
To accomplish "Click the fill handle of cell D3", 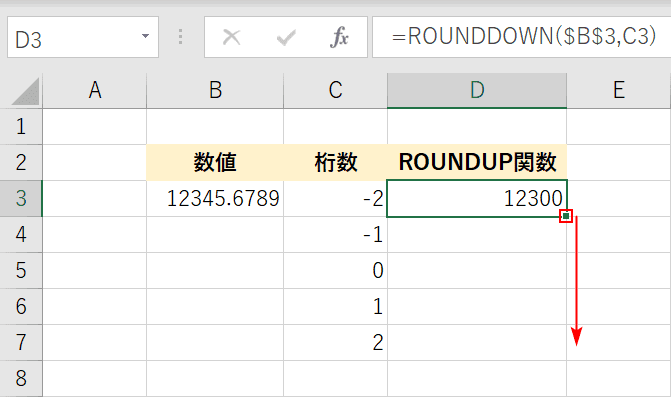I will (x=566, y=216).
